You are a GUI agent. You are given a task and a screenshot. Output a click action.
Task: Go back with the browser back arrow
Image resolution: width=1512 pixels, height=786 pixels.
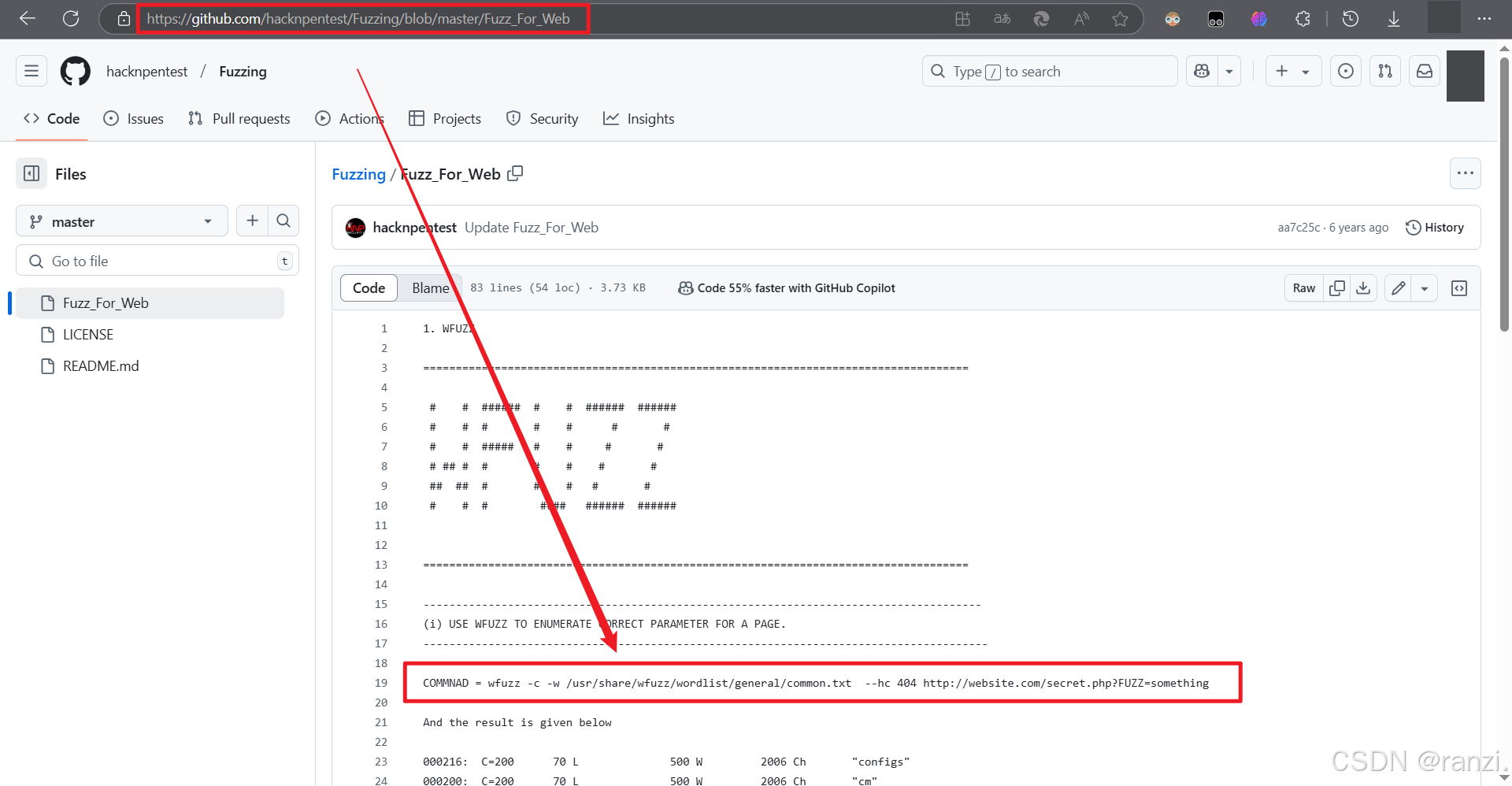point(28,18)
